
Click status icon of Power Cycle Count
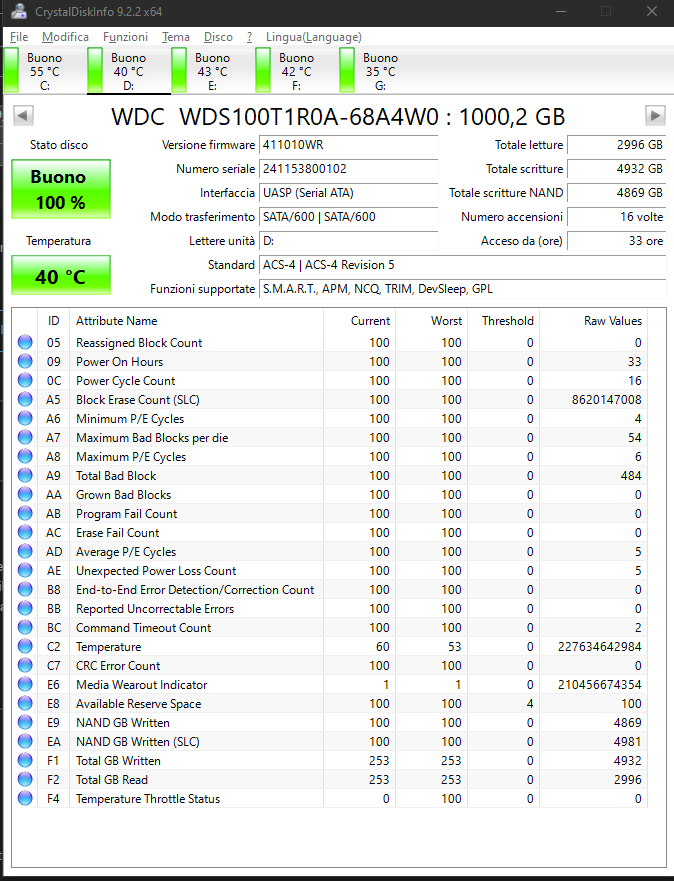[25, 380]
